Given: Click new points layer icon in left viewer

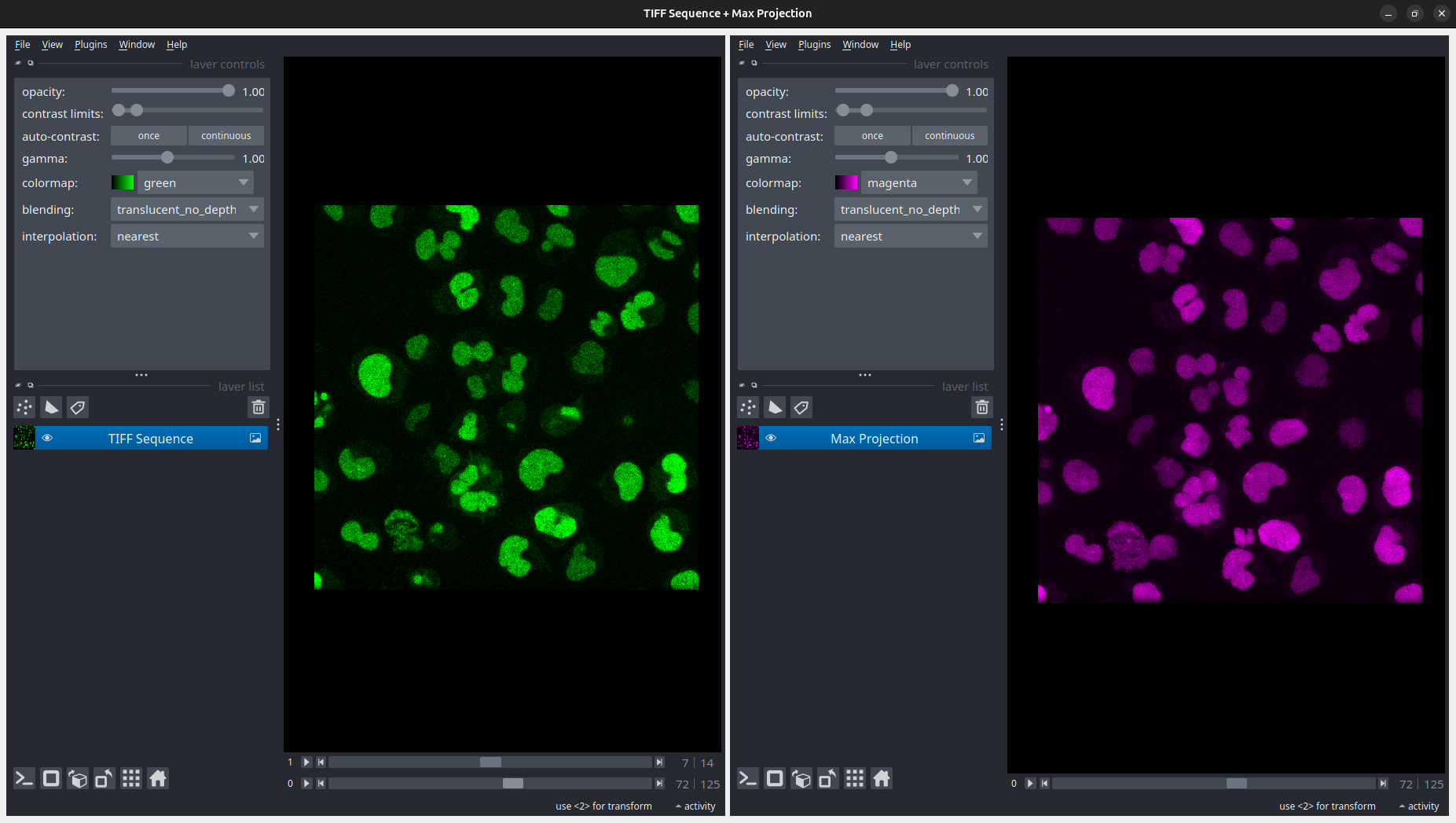Looking at the screenshot, I should pyautogui.click(x=24, y=407).
